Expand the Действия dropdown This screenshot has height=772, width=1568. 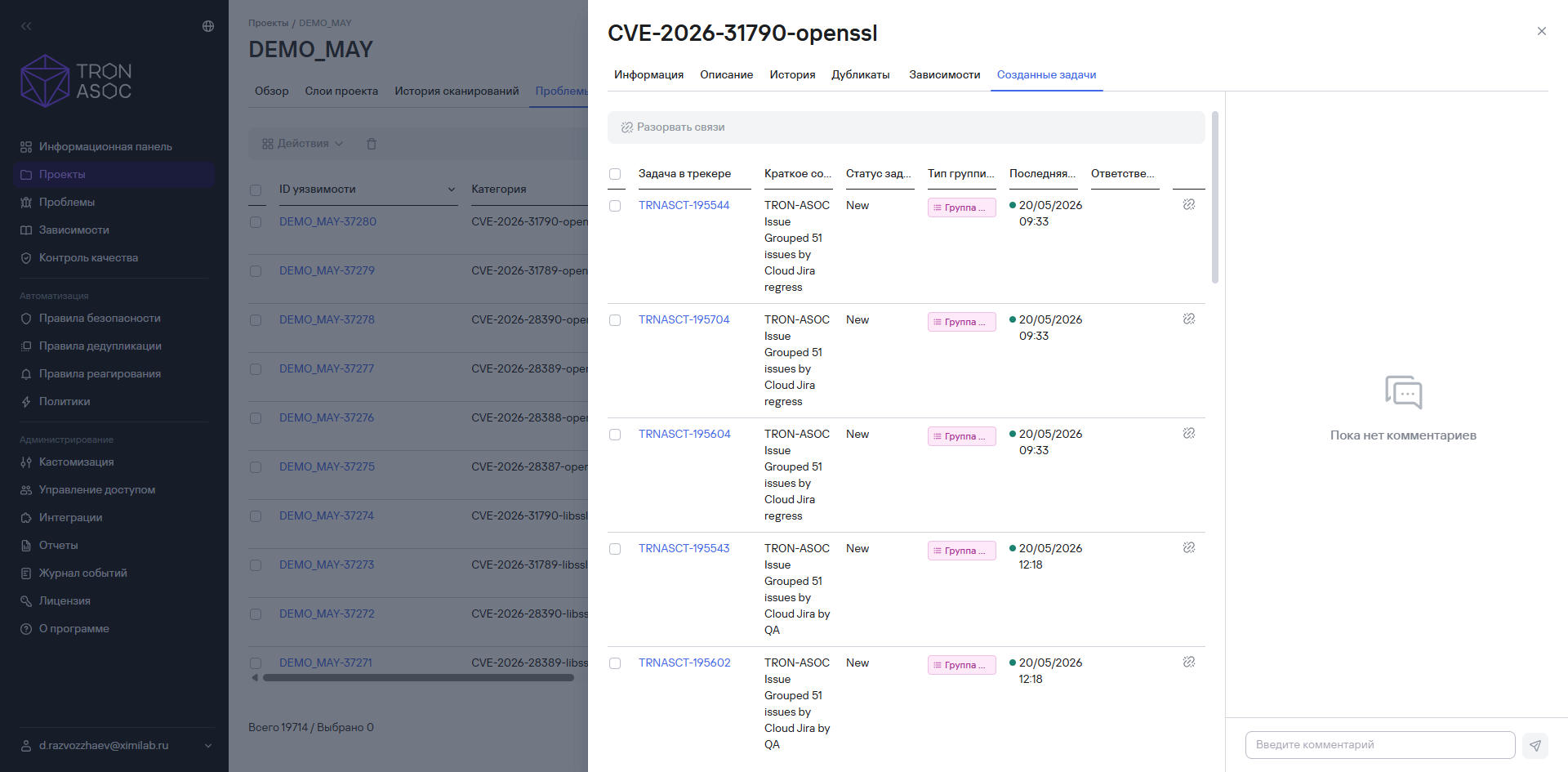coord(303,144)
